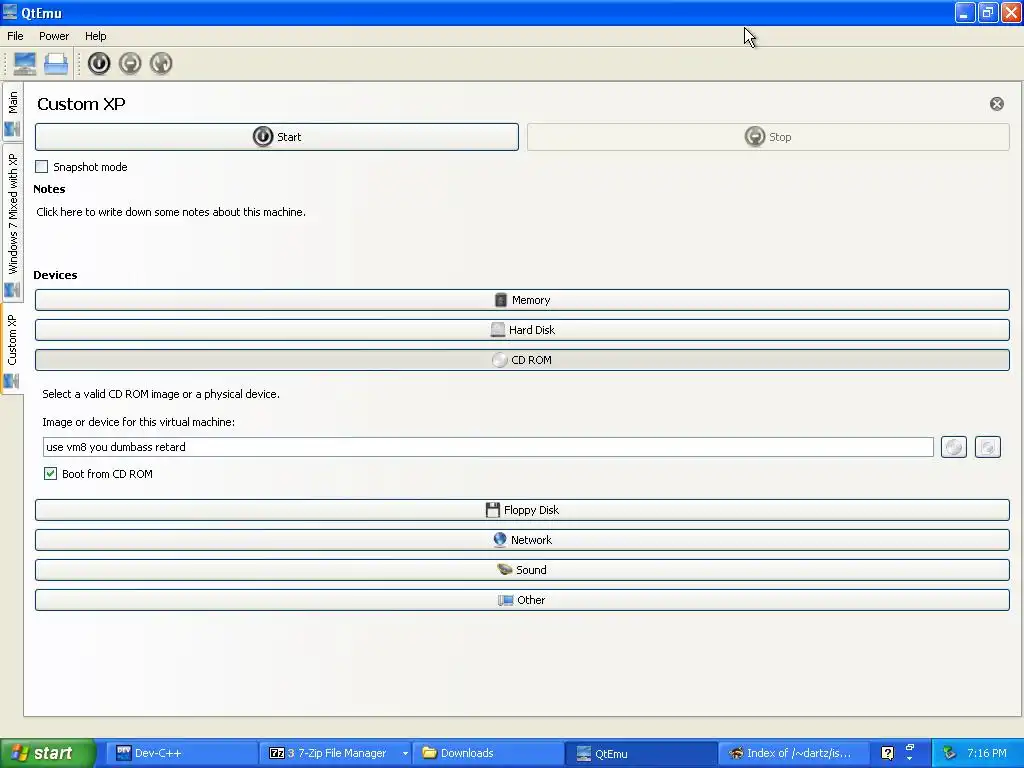Click the taskbar clock showing 7:16 PM

[987, 753]
